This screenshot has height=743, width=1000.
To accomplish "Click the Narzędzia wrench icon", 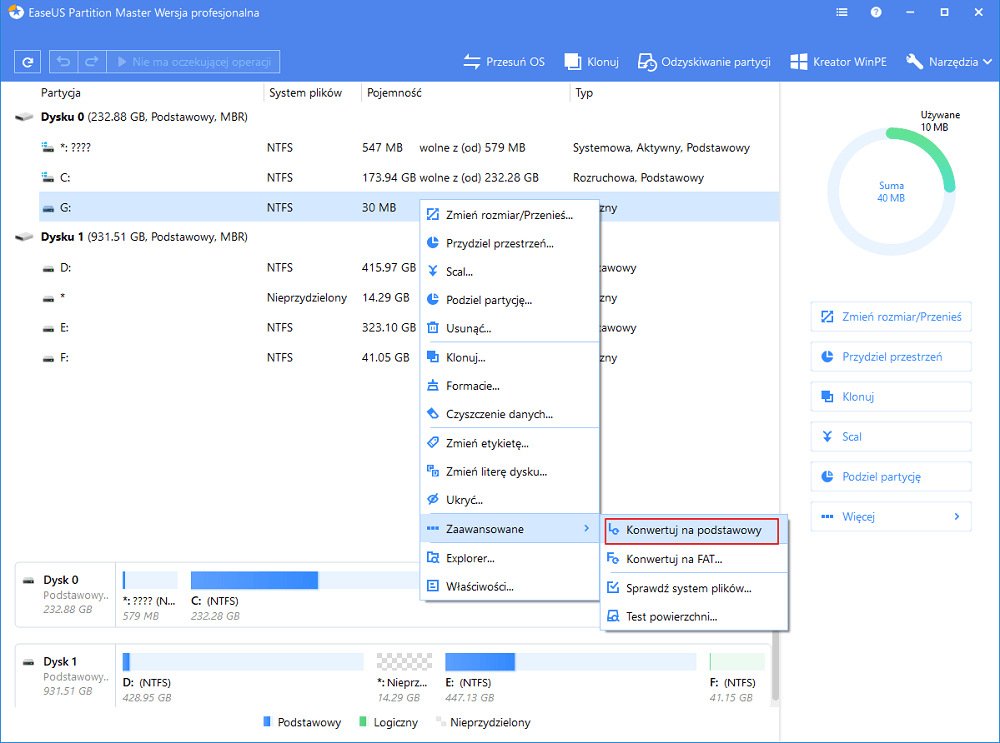I will [x=915, y=62].
